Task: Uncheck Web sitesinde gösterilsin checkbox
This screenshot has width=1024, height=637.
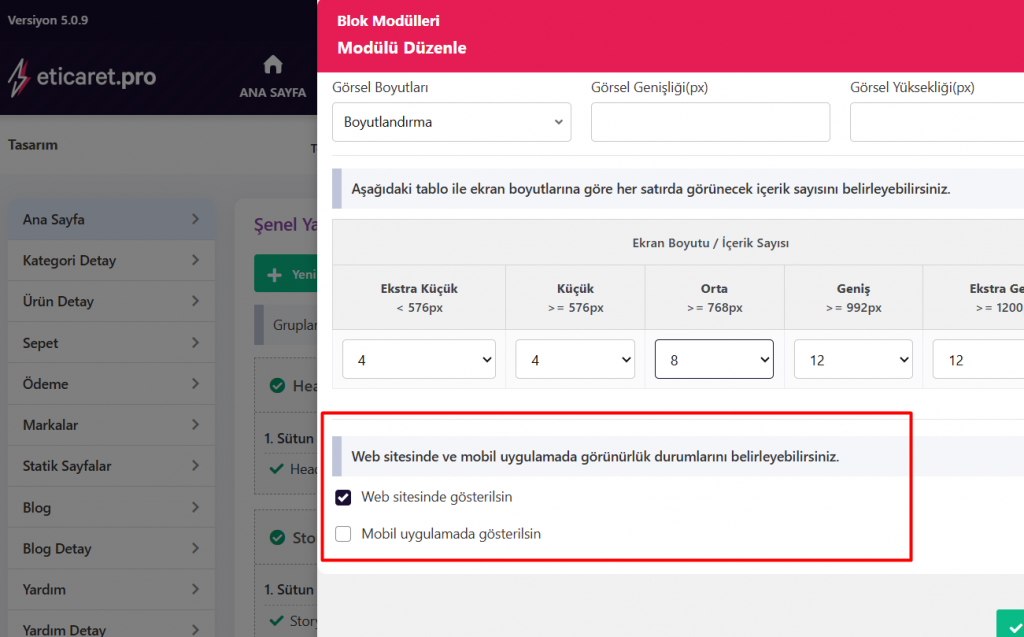Action: [344, 497]
